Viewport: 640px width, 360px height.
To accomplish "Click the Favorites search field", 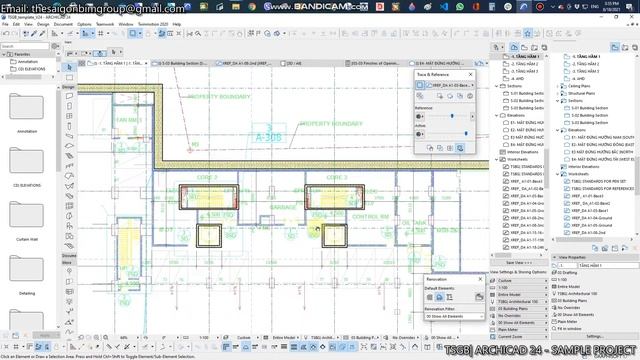I will tap(25, 46).
